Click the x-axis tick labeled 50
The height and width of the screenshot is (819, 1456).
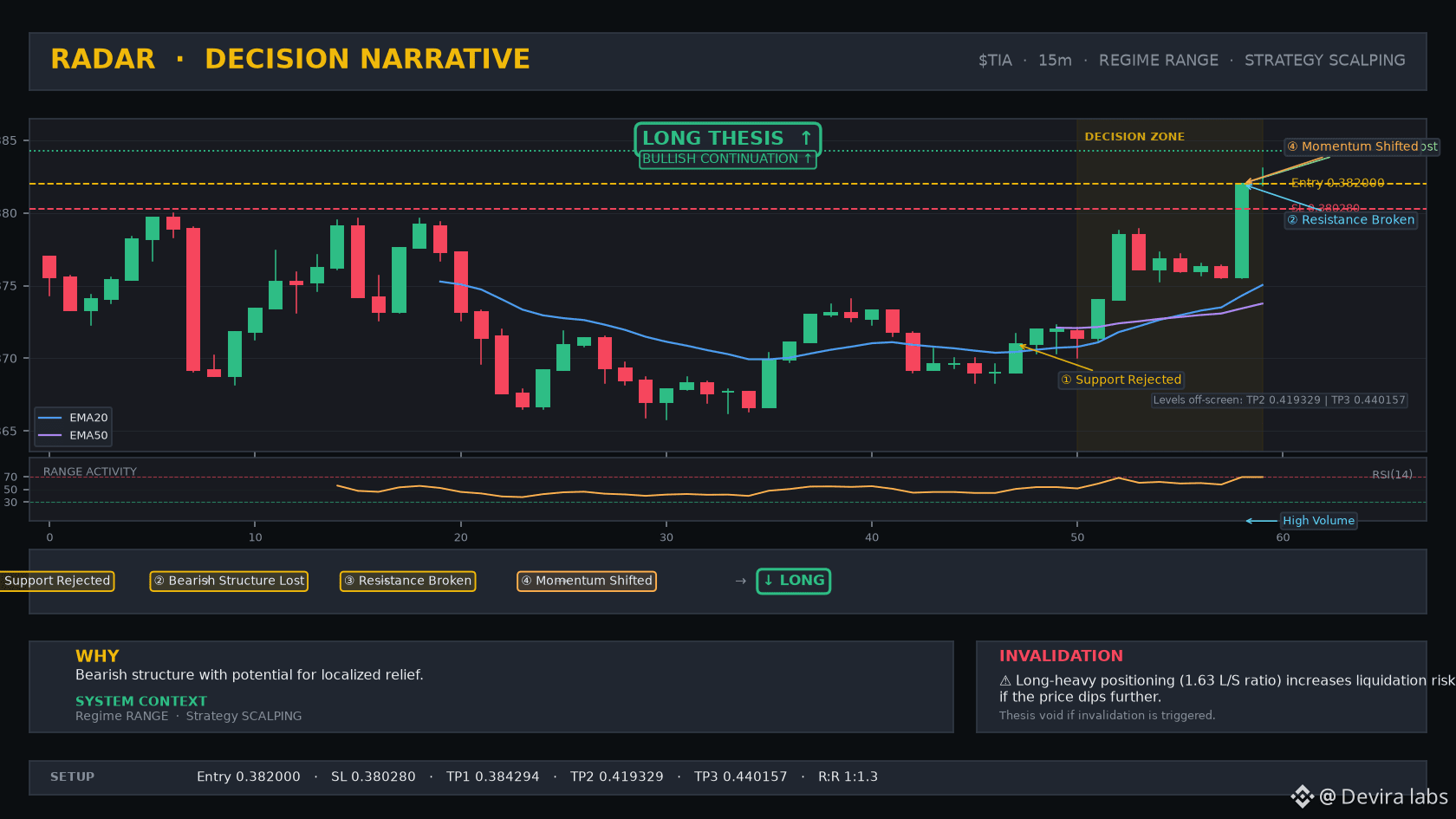point(1077,537)
